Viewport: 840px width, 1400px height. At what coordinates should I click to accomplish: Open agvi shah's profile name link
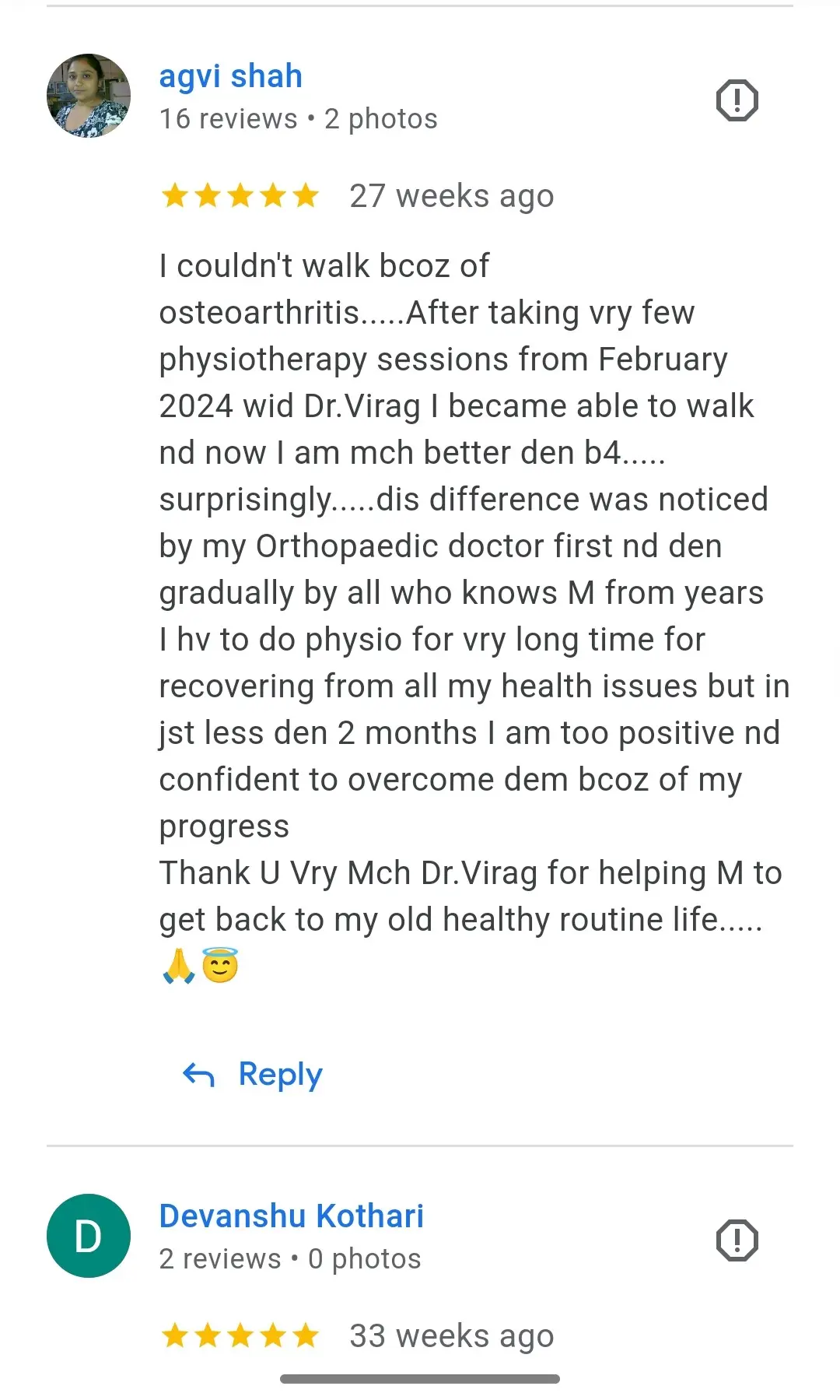[x=230, y=76]
